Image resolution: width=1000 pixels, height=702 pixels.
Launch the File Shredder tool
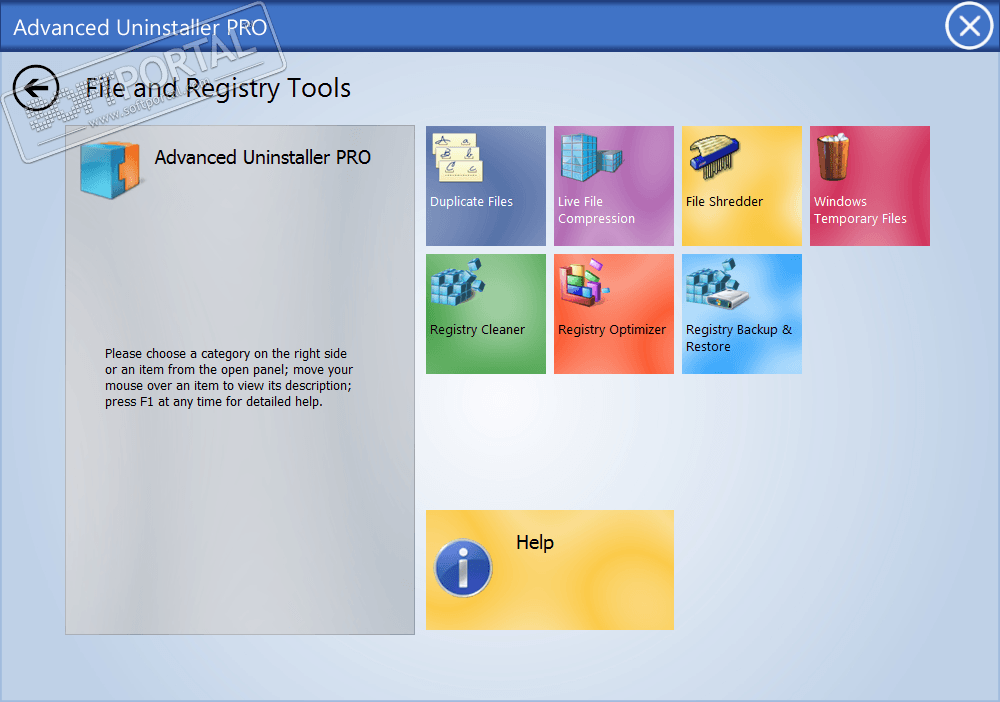[x=742, y=186]
